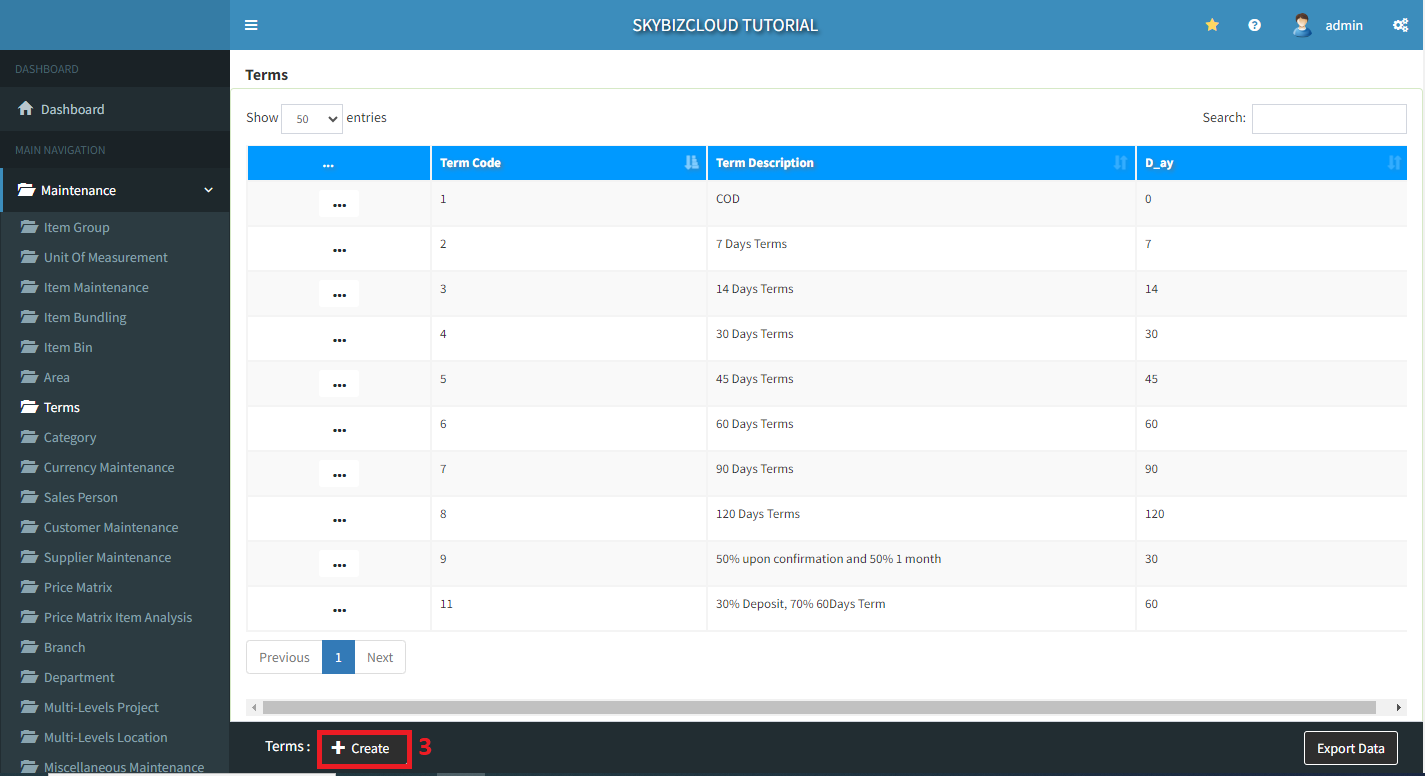The height and width of the screenshot is (776, 1425).
Task: Sort by Term Description column icon
Action: [x=1120, y=163]
